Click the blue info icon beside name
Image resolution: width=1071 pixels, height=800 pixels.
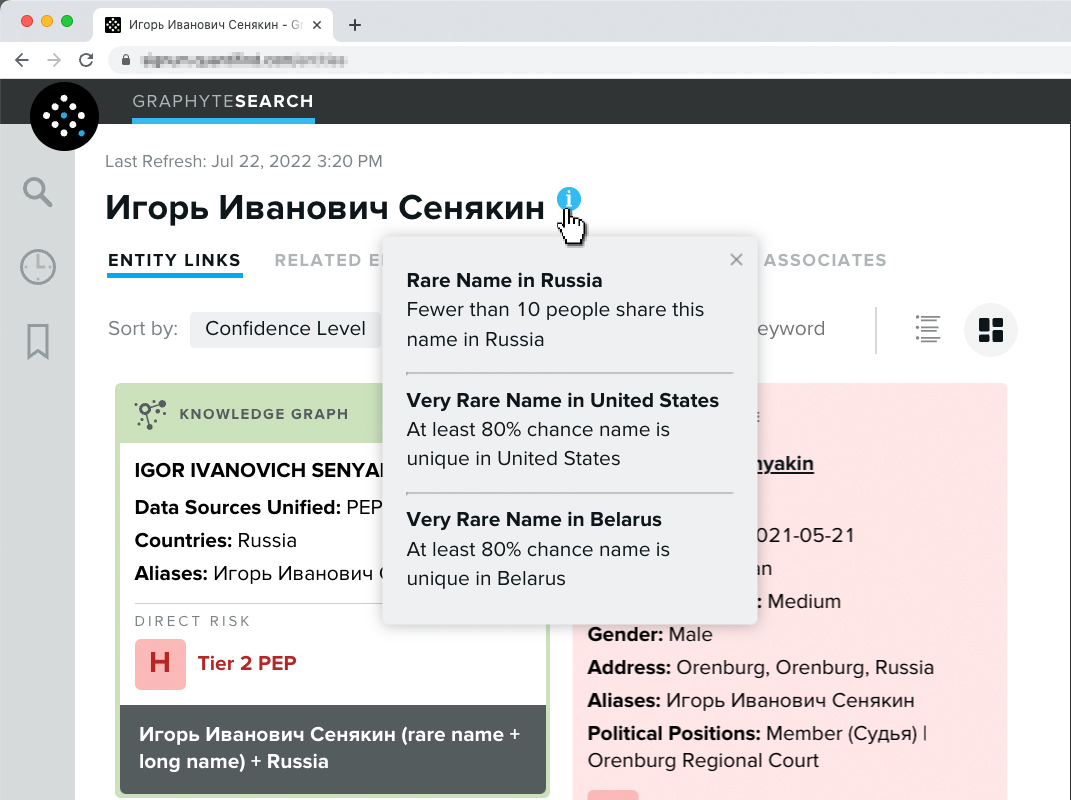569,199
